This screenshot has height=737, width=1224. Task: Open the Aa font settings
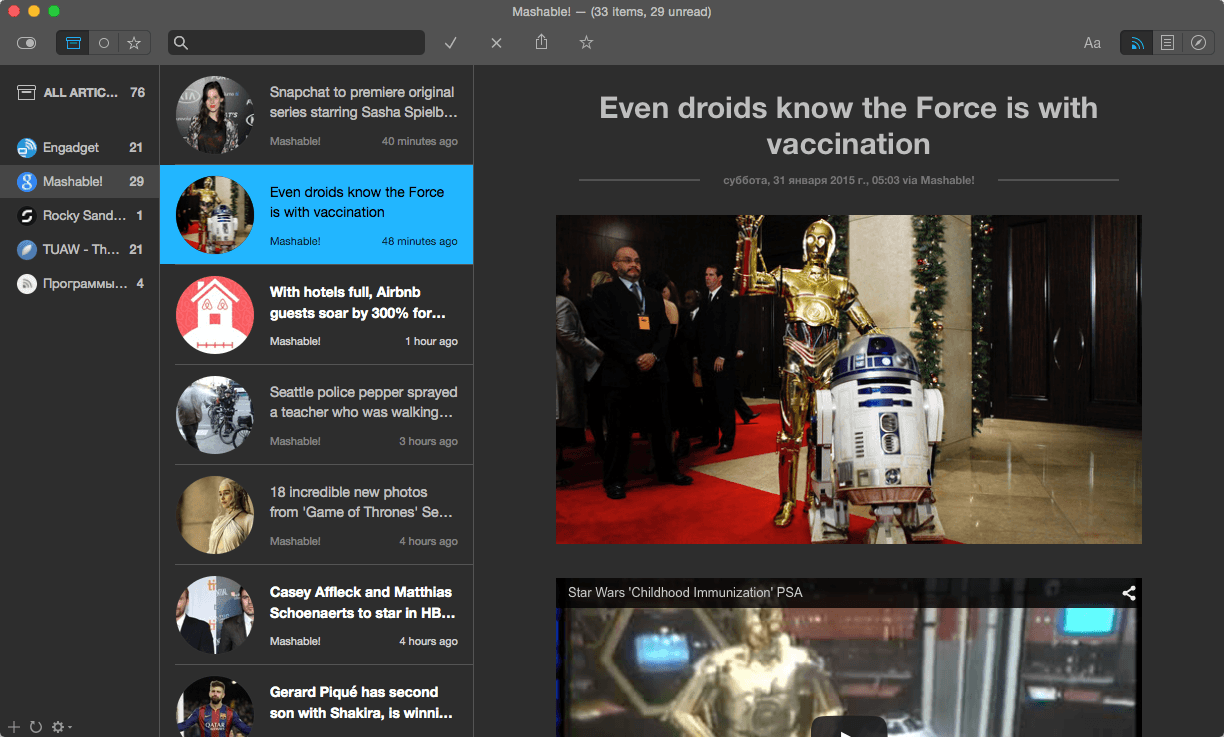(x=1092, y=43)
